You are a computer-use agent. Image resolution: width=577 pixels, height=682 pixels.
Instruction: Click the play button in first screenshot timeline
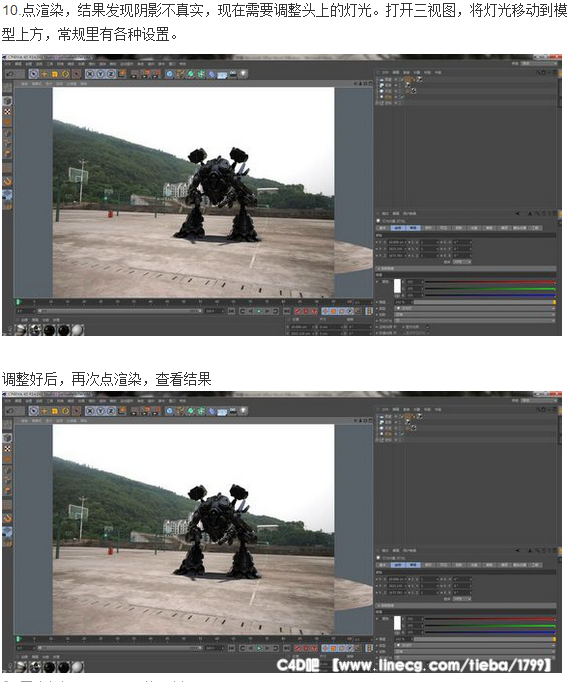(259, 311)
